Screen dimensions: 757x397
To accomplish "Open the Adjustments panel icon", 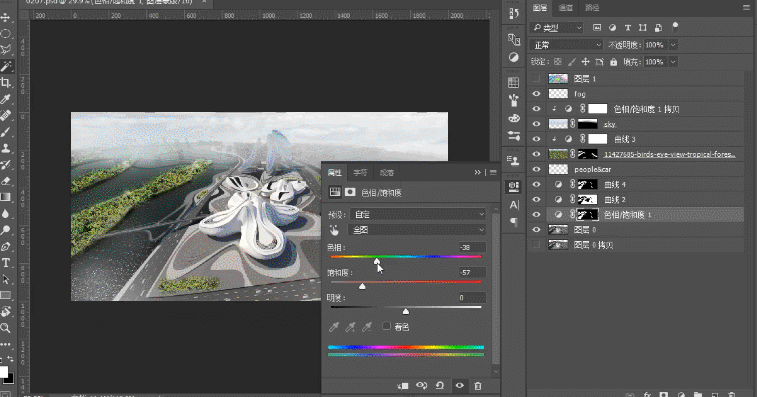I will coord(514,57).
